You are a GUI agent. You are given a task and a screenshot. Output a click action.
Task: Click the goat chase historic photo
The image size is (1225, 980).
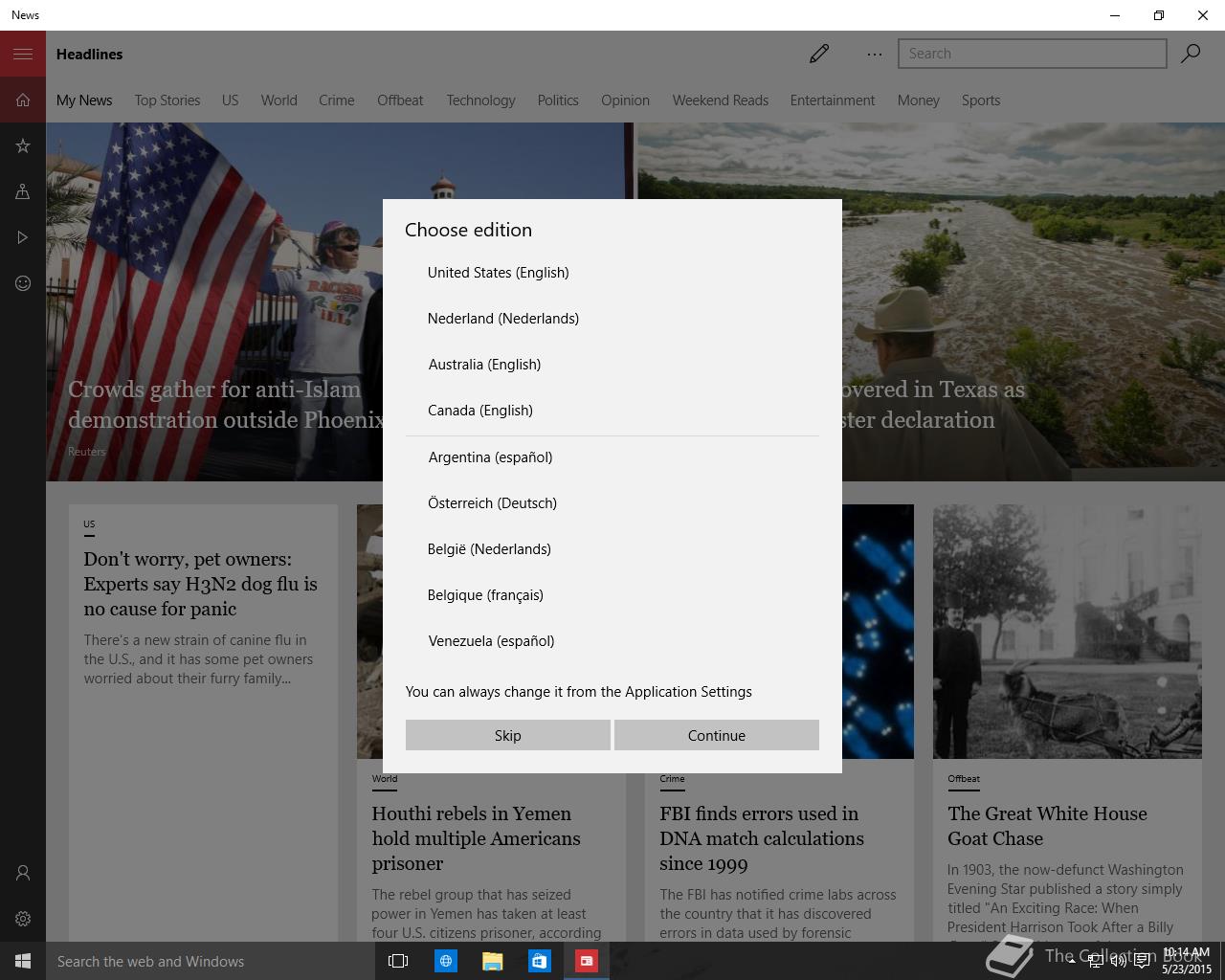point(1067,632)
